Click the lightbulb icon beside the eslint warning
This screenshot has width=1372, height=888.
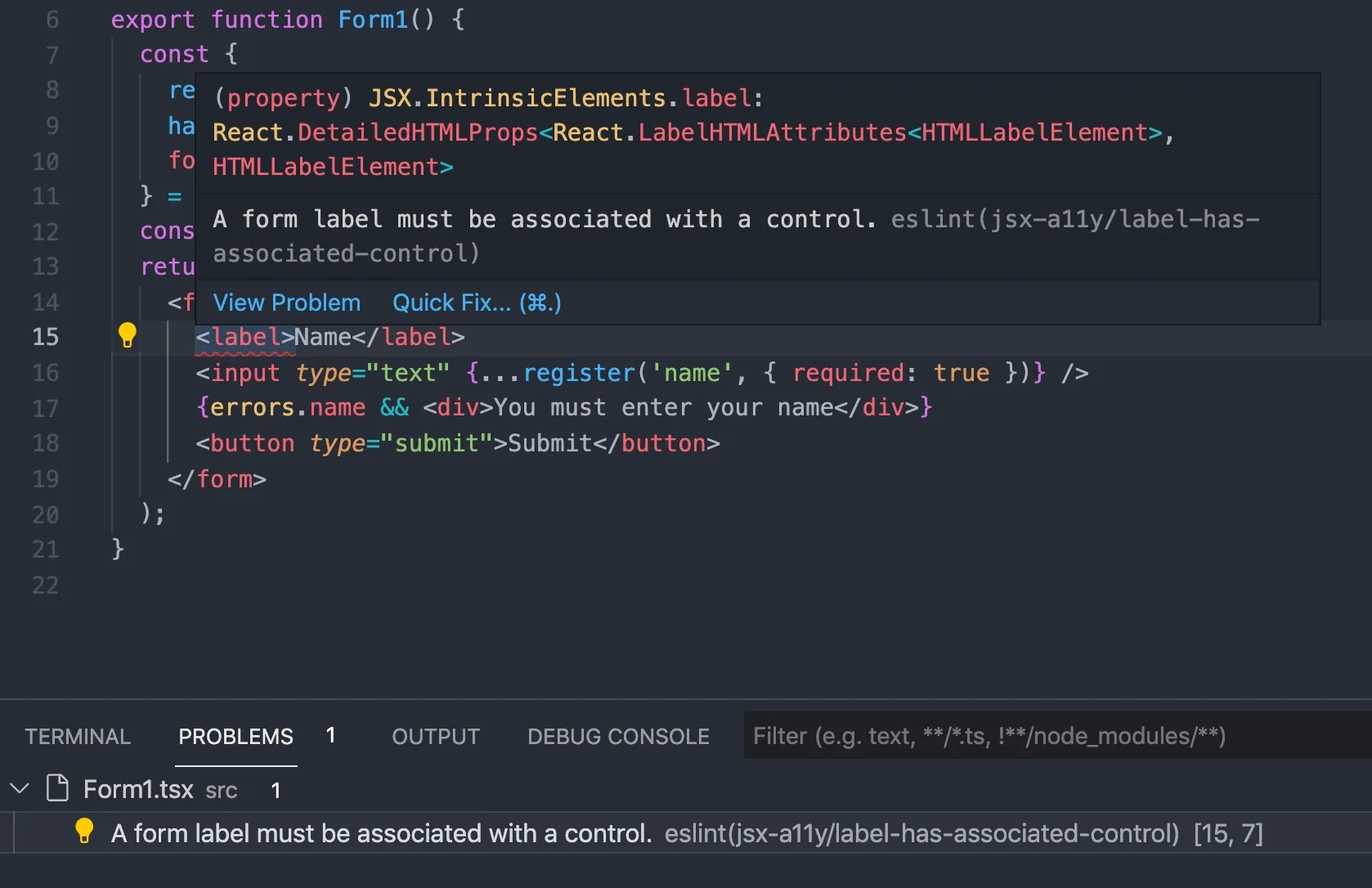(x=84, y=832)
